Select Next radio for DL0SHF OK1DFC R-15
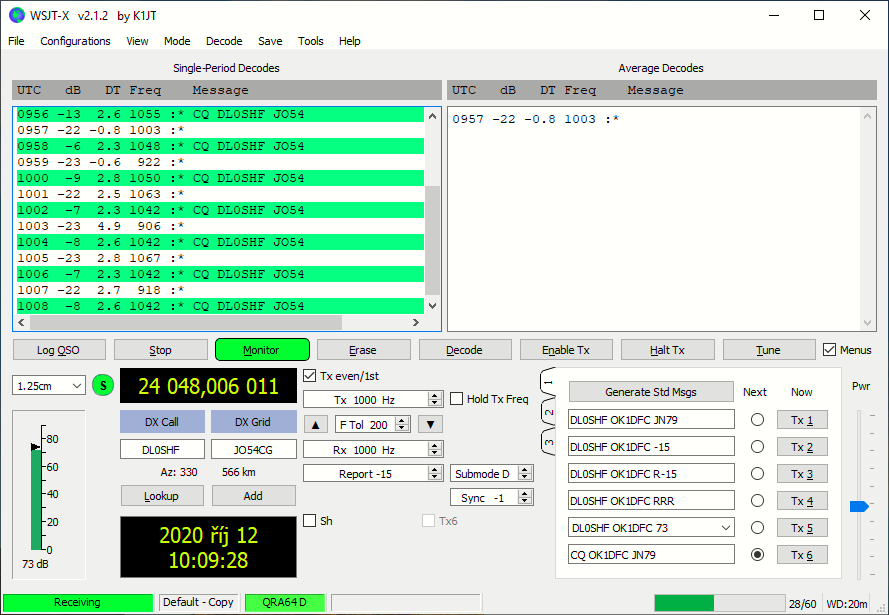This screenshot has height=615, width=889. (x=757, y=474)
